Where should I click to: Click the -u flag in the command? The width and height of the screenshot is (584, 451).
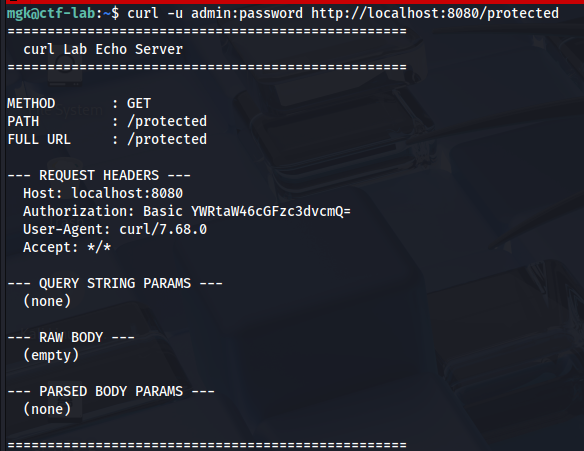[x=175, y=13]
